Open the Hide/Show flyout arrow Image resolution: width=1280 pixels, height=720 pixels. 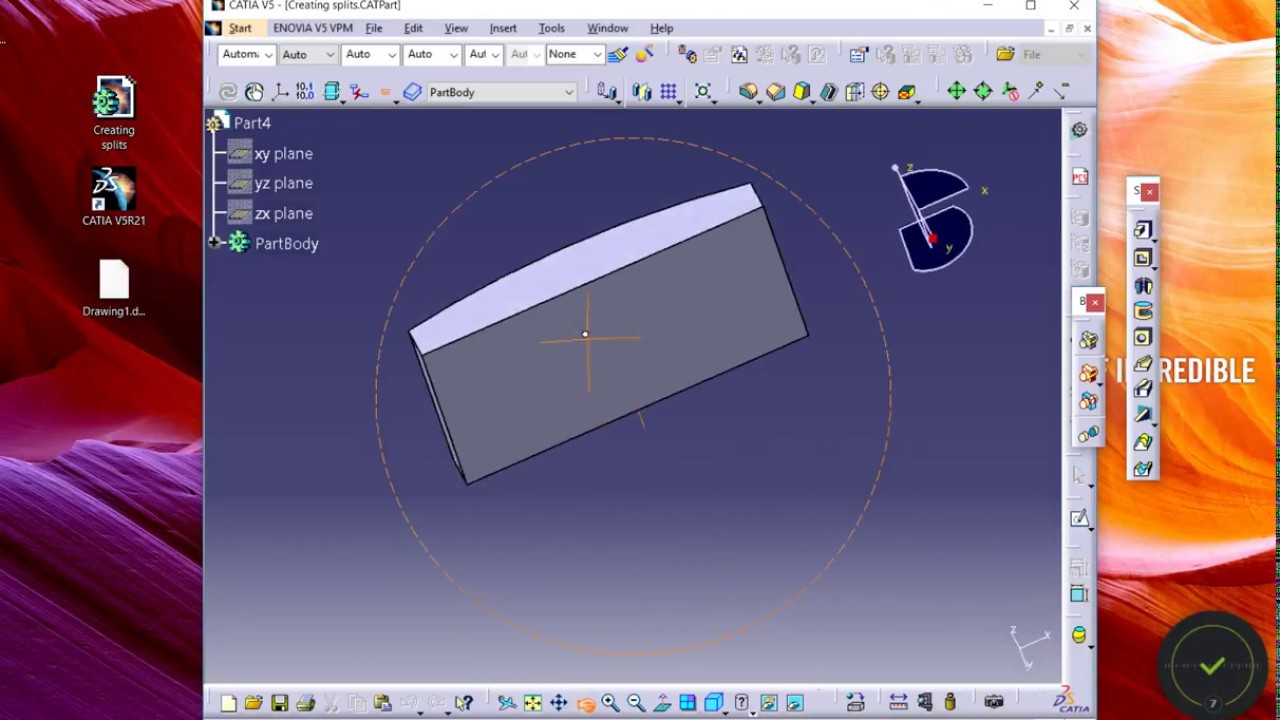752,712
